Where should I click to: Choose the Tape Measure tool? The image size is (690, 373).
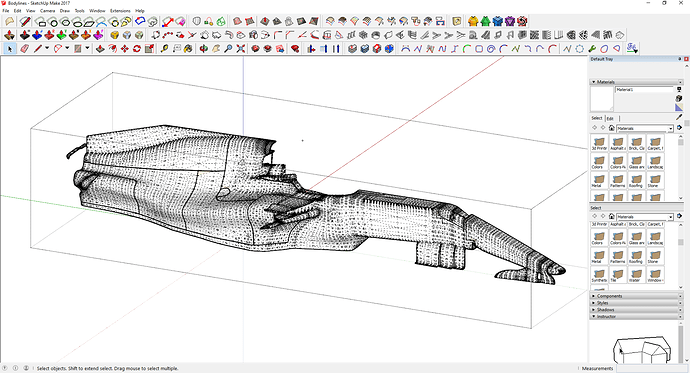[x=164, y=49]
